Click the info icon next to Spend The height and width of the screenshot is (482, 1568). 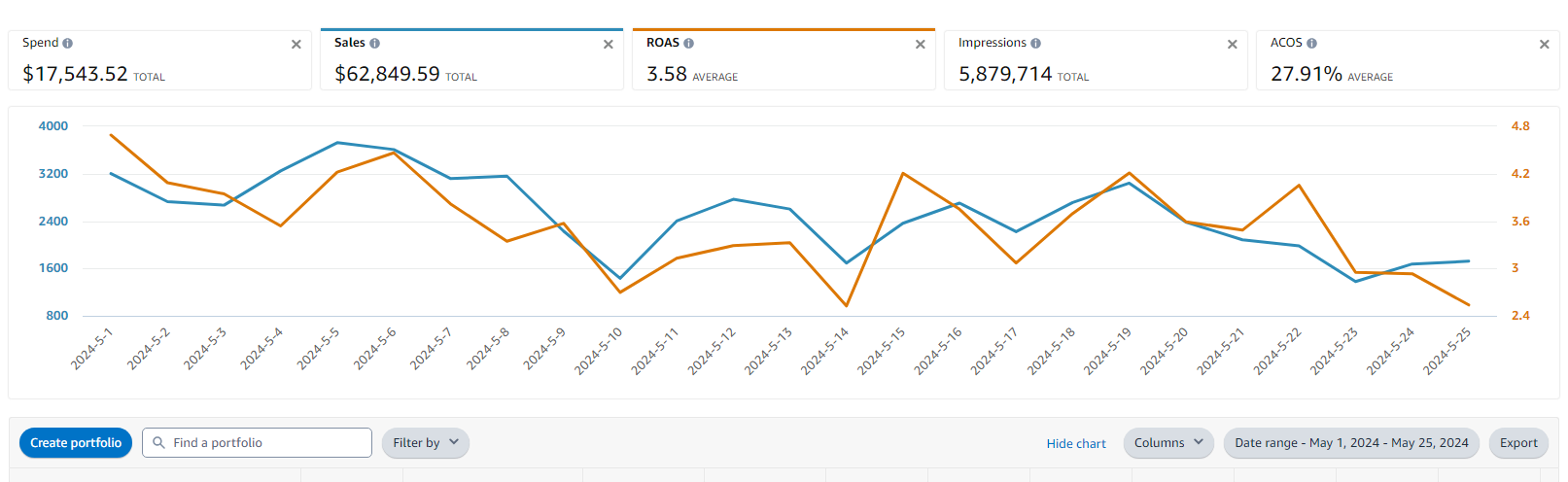[68, 44]
